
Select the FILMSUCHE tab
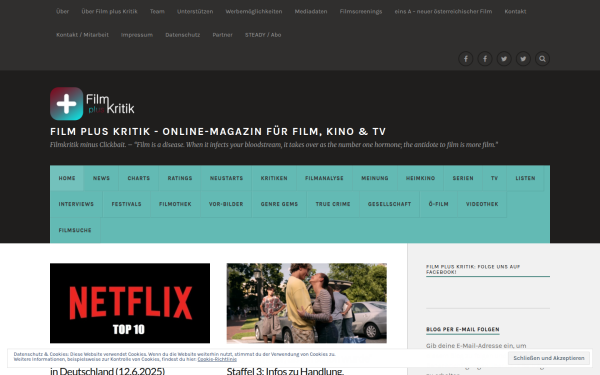[x=75, y=230]
